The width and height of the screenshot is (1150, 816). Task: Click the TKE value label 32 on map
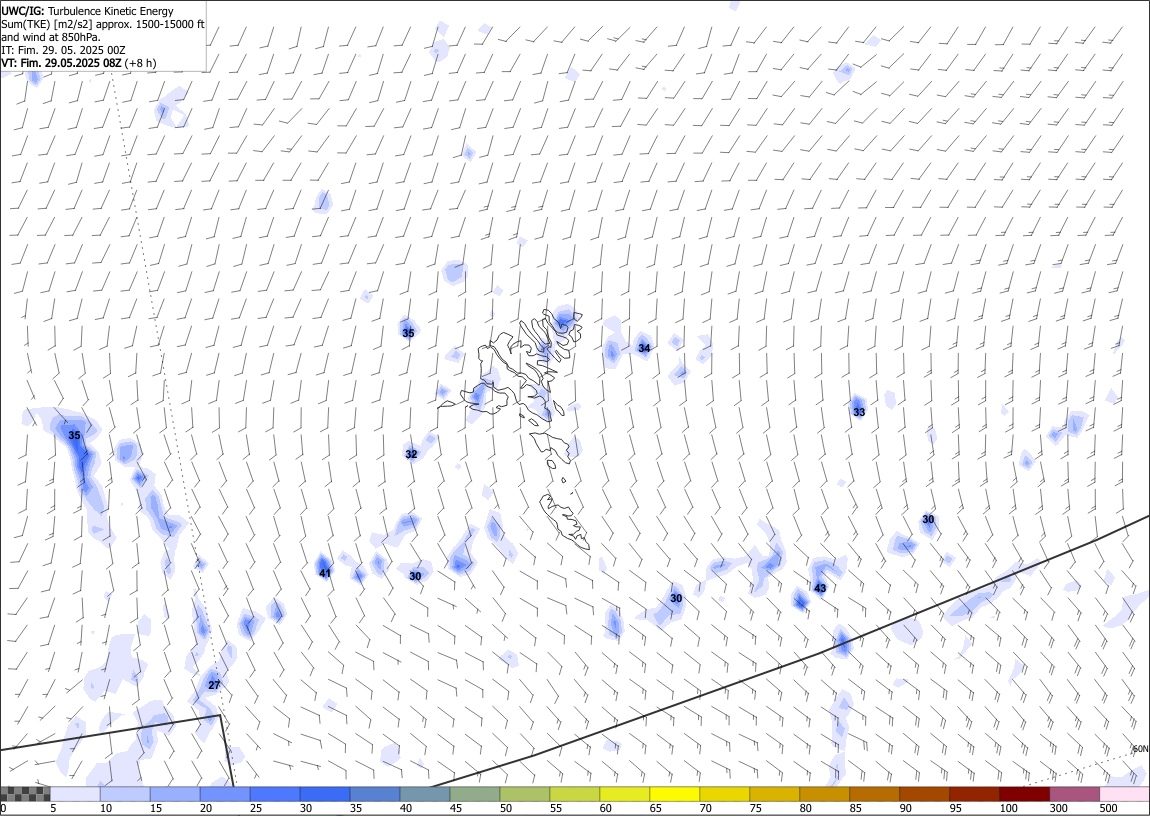[411, 455]
